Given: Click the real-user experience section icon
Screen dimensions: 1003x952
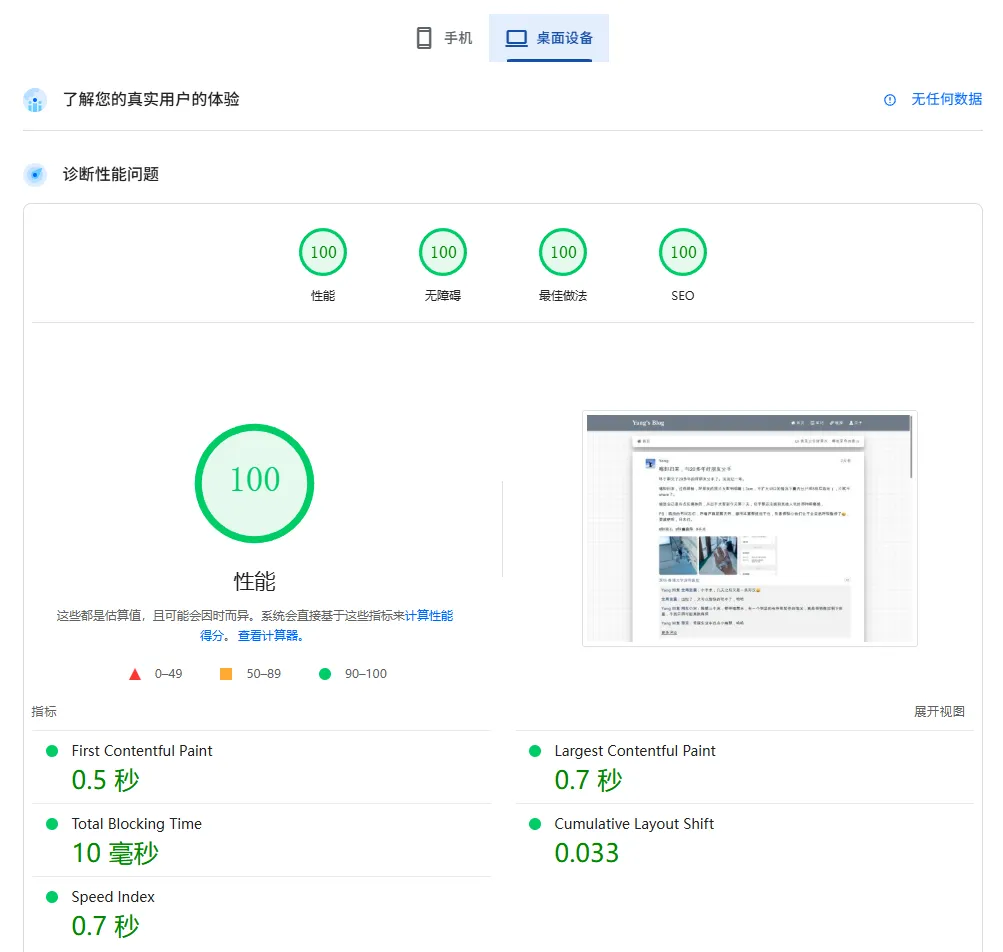Looking at the screenshot, I should click(35, 100).
